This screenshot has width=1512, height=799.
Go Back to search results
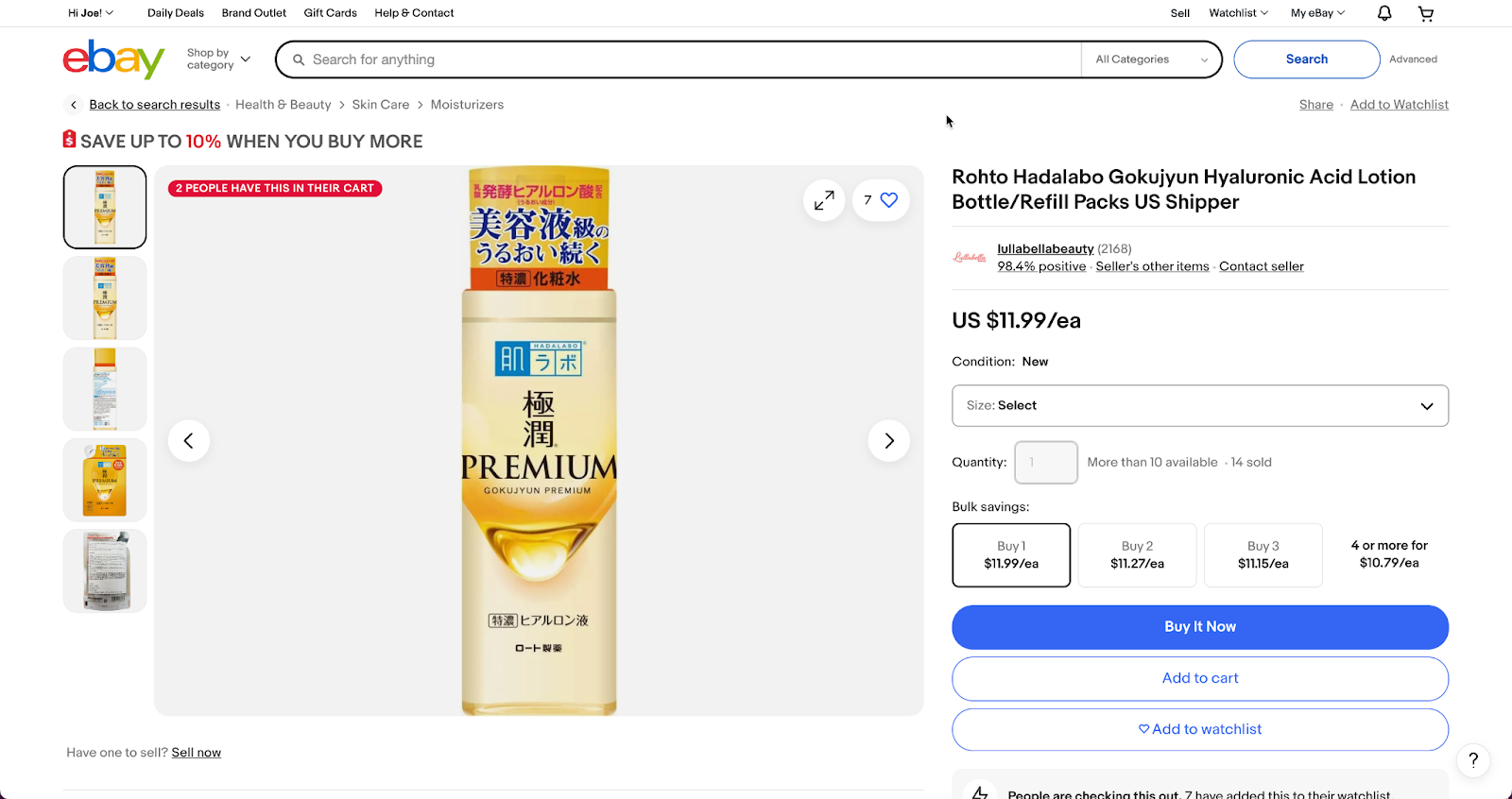155,105
